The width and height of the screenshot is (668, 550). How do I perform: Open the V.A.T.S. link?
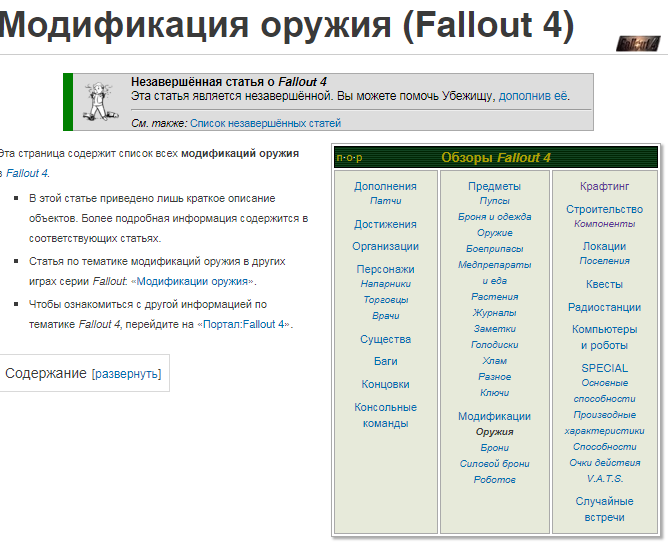point(604,478)
